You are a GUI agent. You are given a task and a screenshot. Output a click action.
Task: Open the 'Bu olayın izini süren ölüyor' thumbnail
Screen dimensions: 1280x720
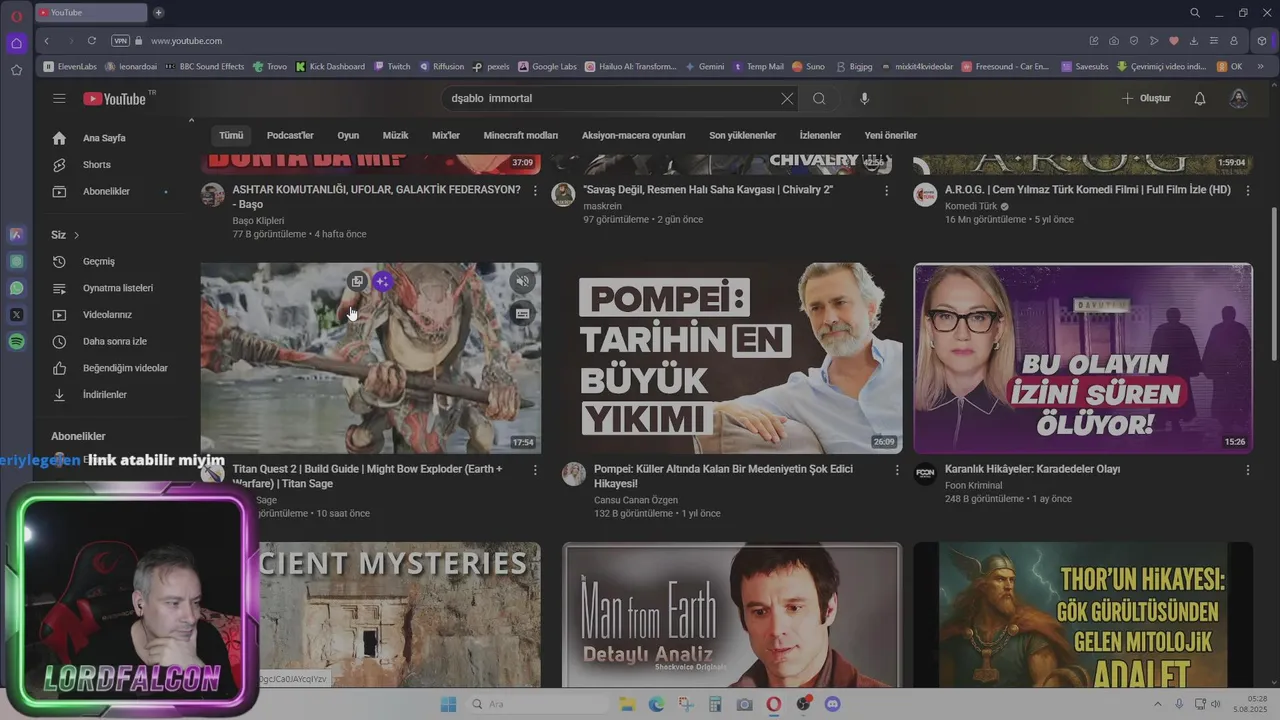(x=1083, y=358)
